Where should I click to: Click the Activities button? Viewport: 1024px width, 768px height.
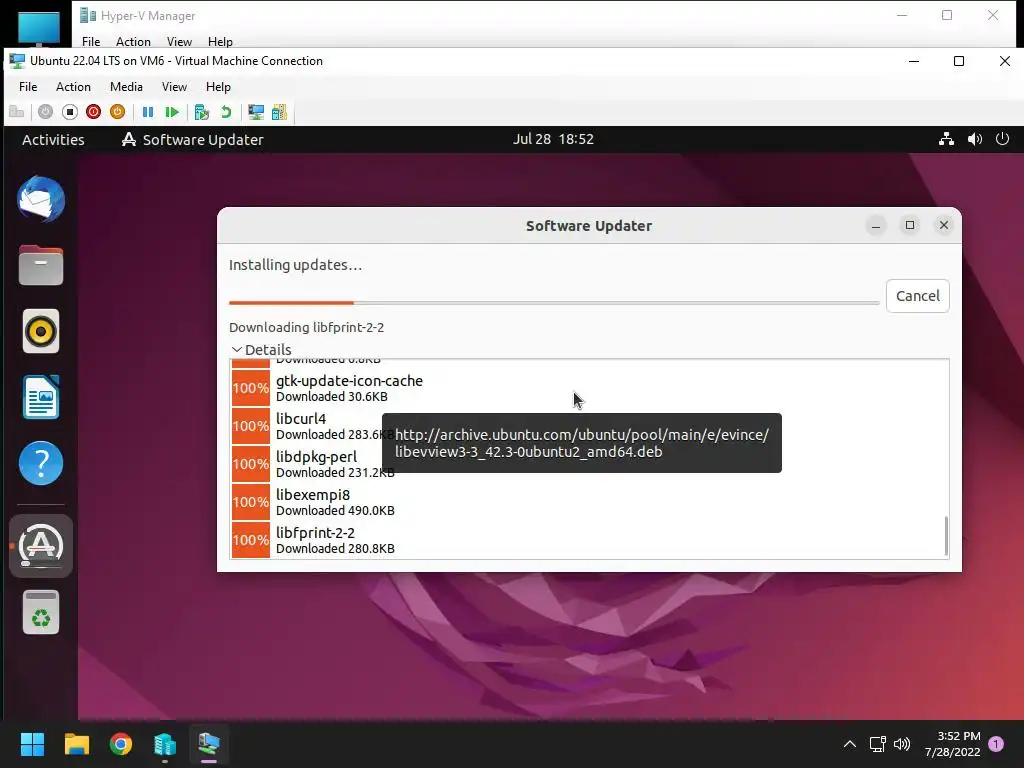53,140
